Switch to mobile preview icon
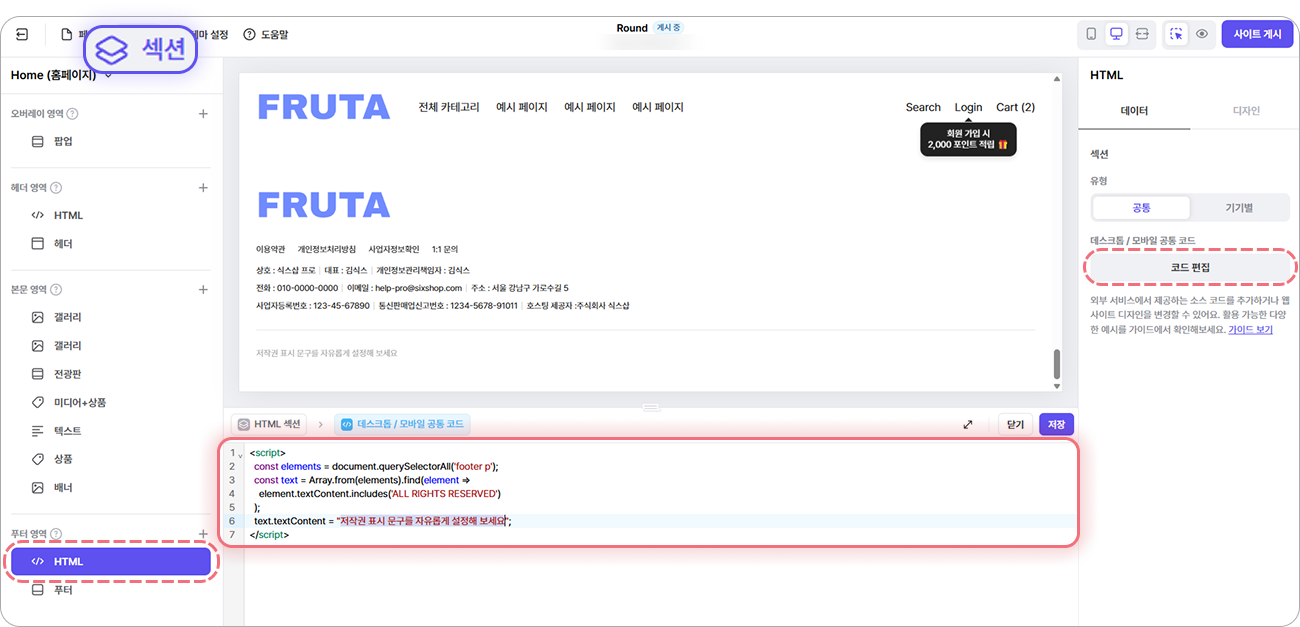Screen dimensions: 1300x627 click(1091, 34)
